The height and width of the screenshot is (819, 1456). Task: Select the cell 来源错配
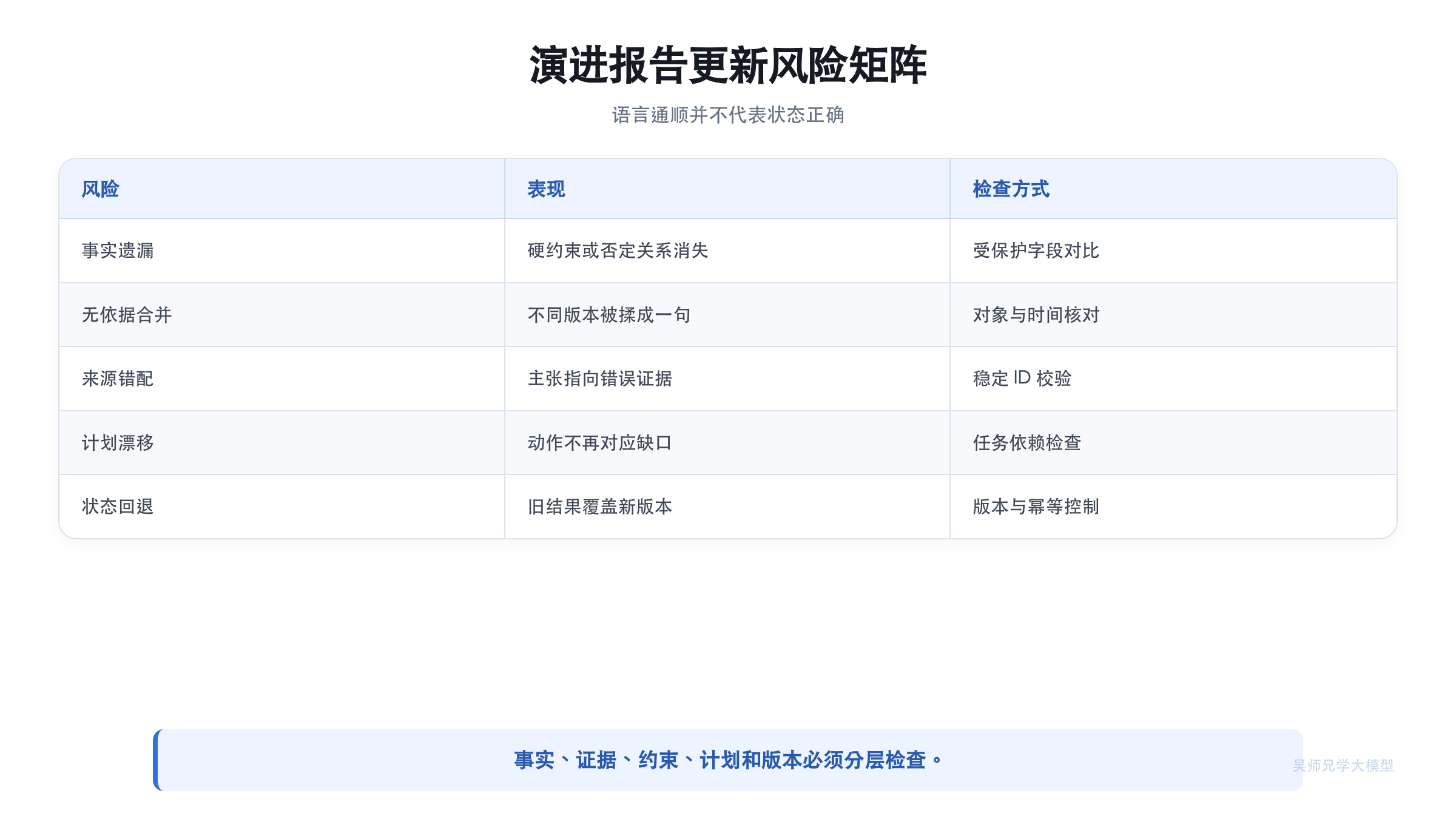click(x=282, y=379)
